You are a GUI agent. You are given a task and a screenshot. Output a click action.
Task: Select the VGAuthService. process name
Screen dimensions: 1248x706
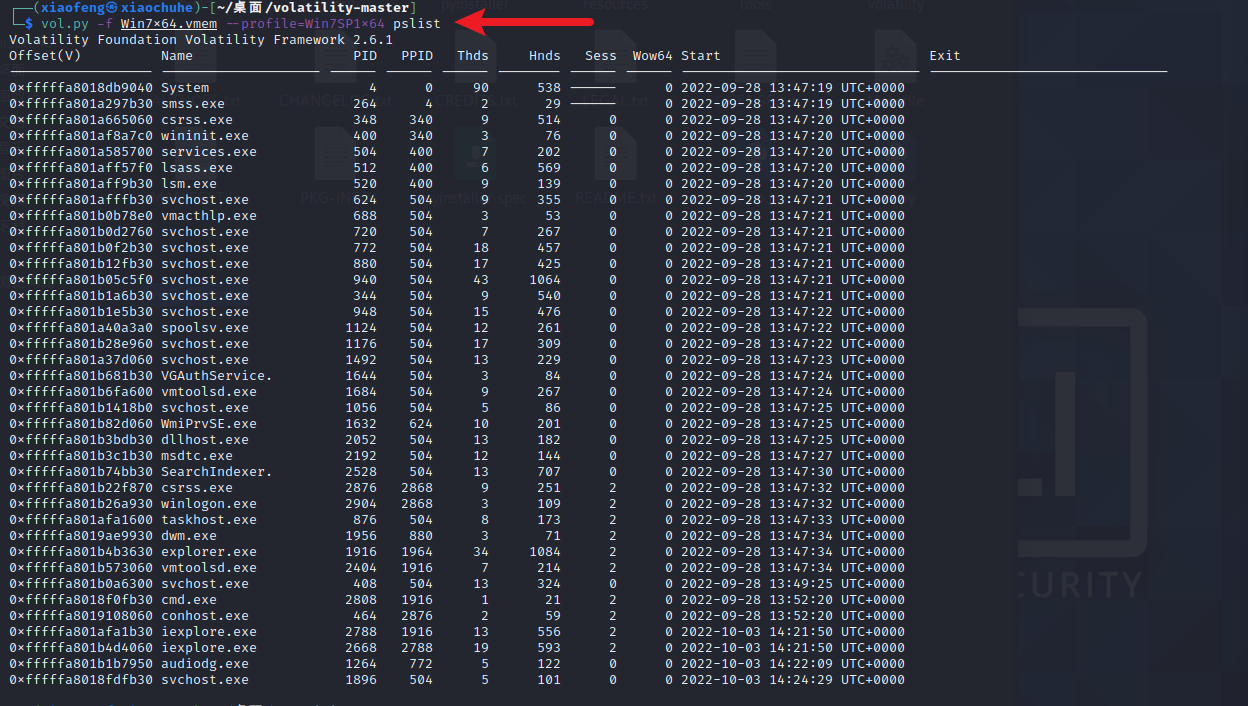tap(217, 375)
